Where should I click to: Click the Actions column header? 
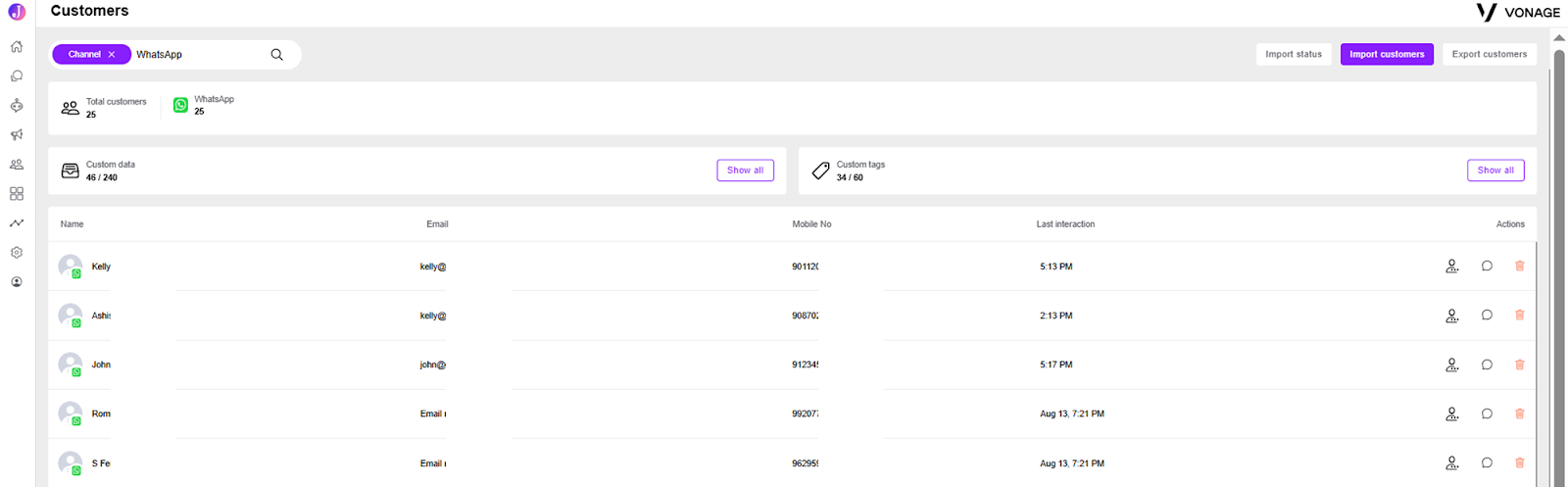[1510, 224]
